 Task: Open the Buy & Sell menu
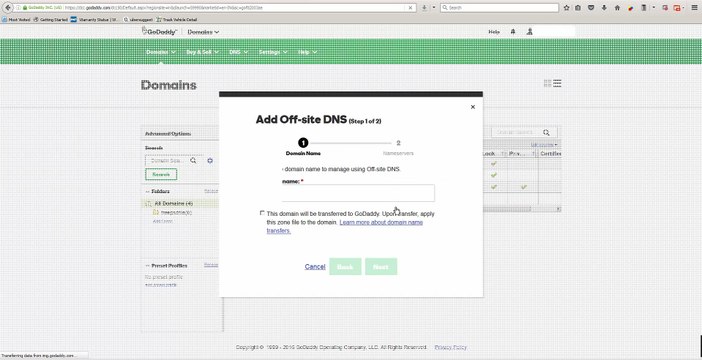(x=202, y=52)
